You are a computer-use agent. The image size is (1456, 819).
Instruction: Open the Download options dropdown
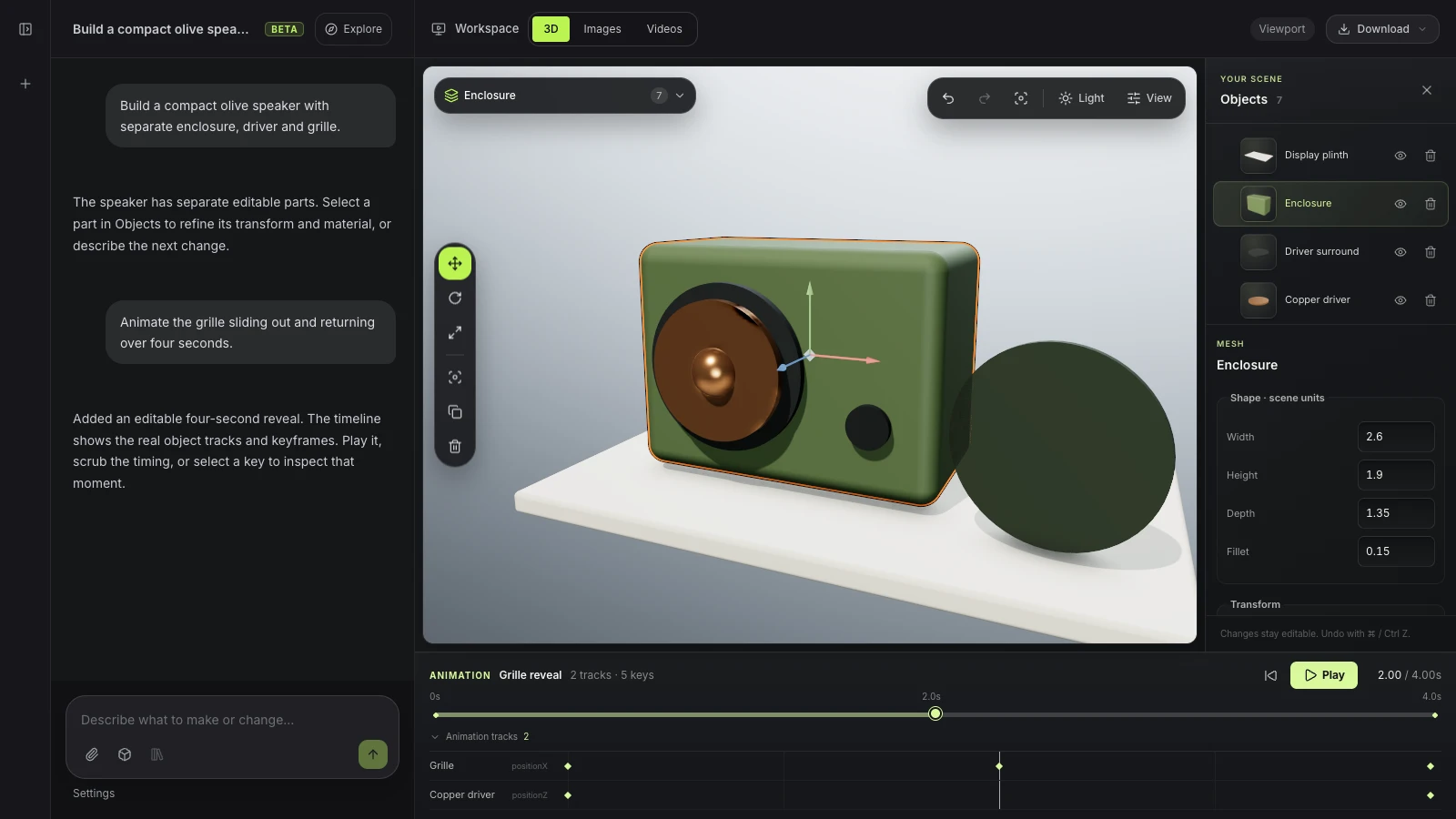1382,29
